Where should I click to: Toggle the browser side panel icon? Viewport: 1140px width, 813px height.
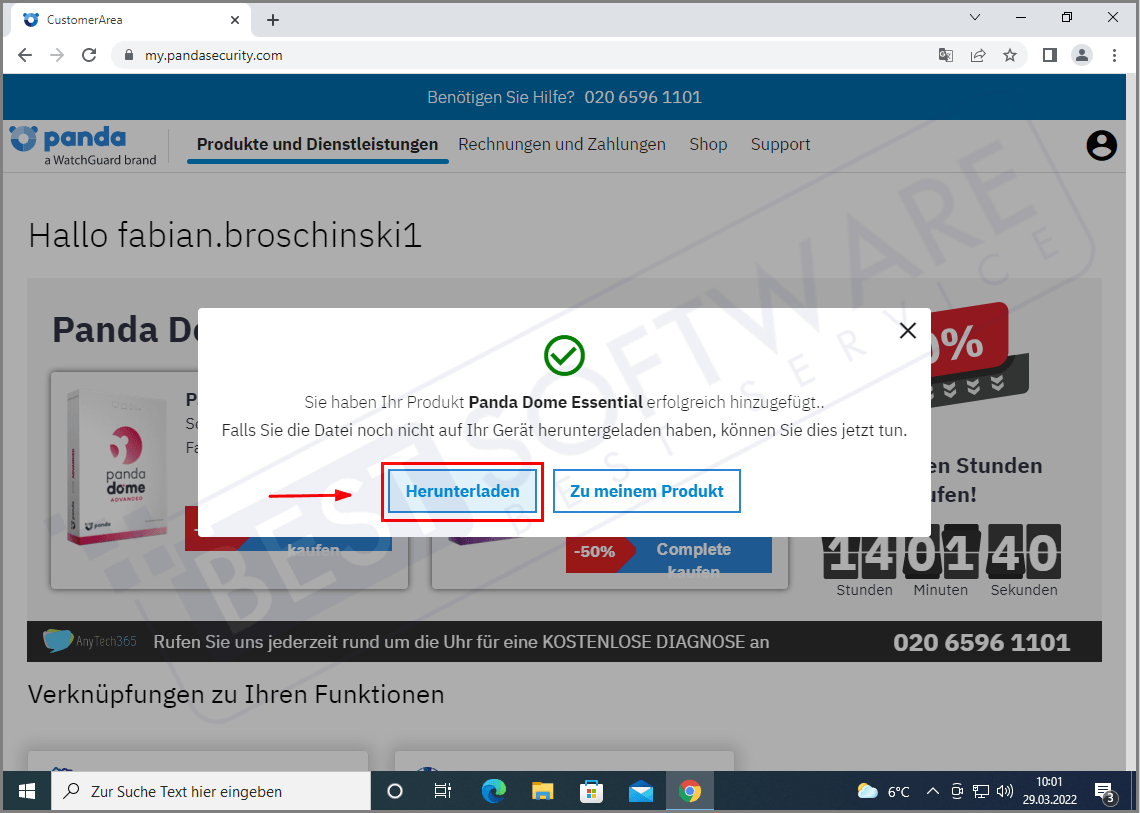tap(1049, 55)
